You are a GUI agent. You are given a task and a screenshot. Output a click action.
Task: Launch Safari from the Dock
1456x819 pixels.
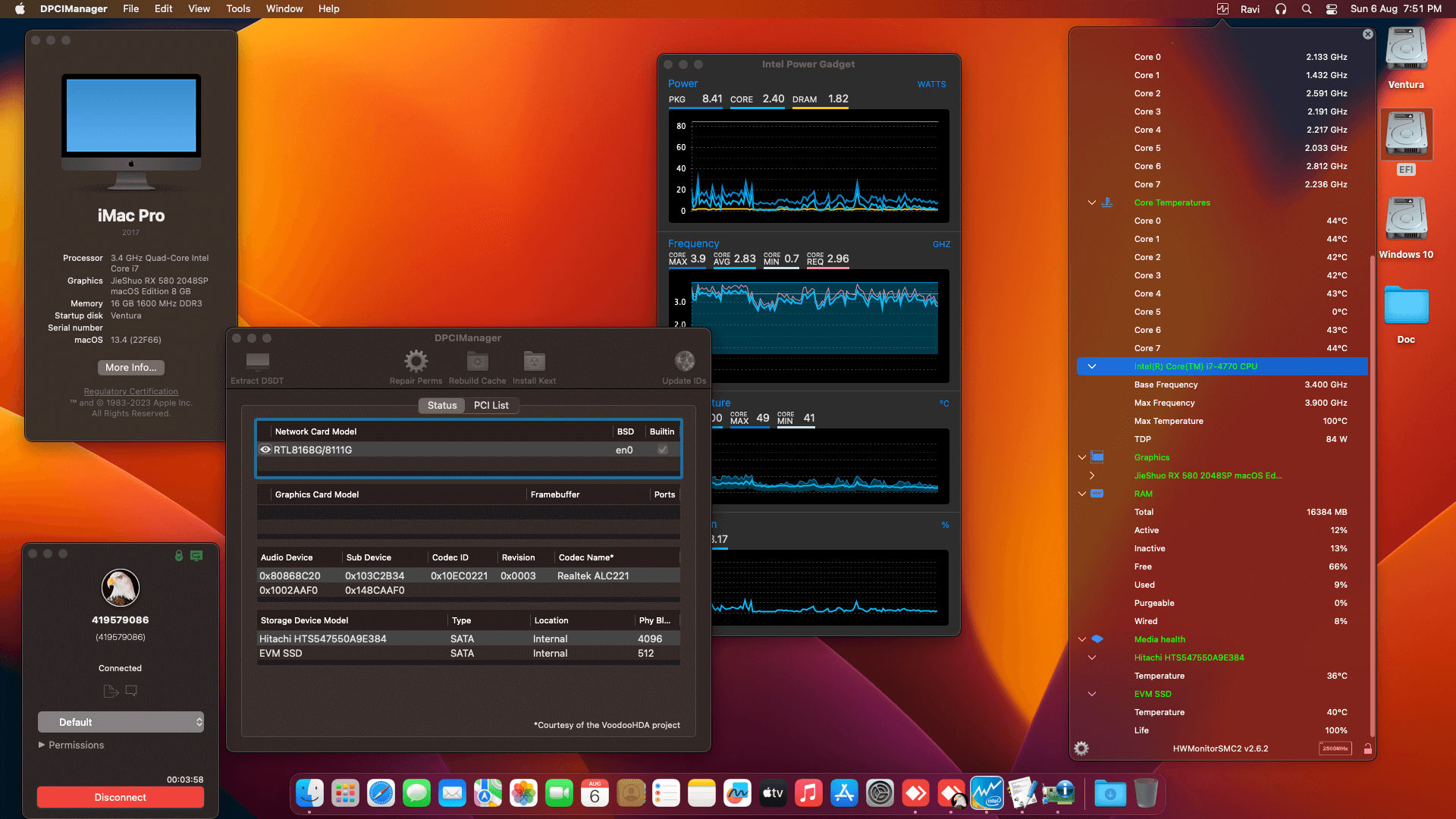point(381,793)
